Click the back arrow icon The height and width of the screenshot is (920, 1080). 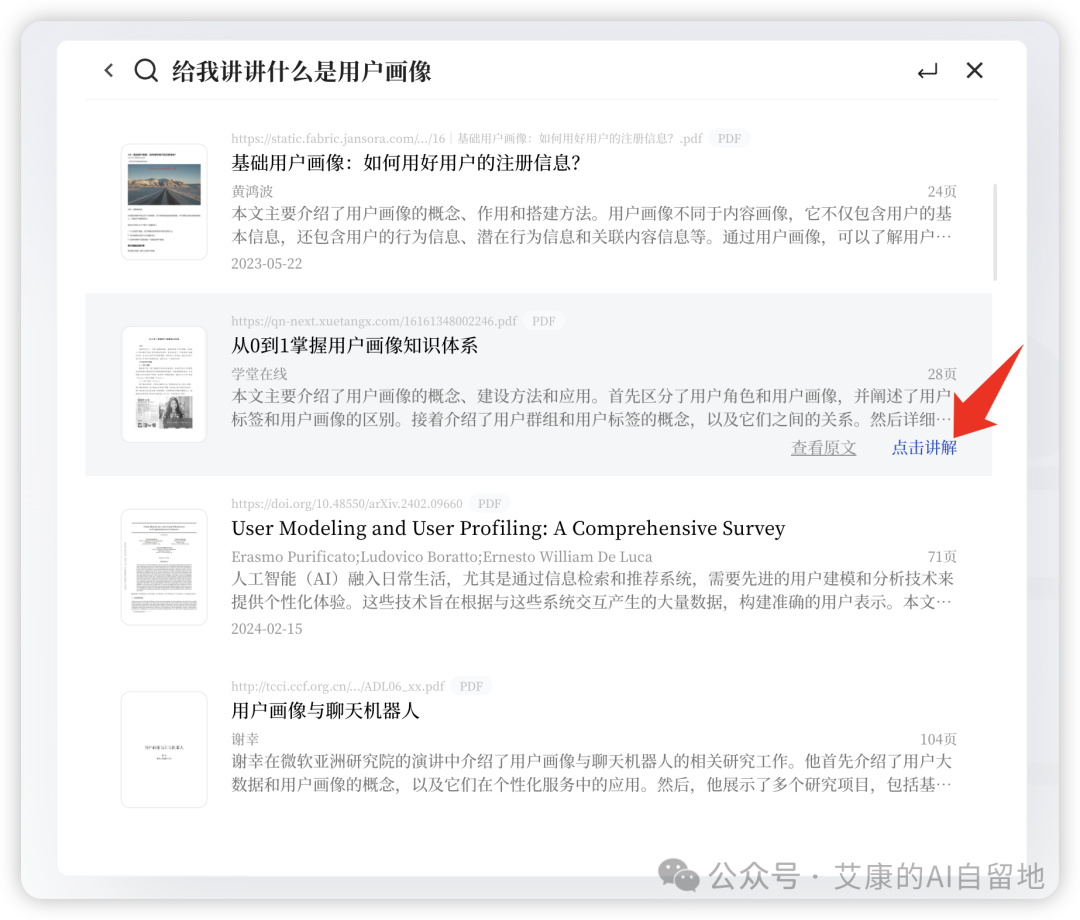(x=109, y=70)
